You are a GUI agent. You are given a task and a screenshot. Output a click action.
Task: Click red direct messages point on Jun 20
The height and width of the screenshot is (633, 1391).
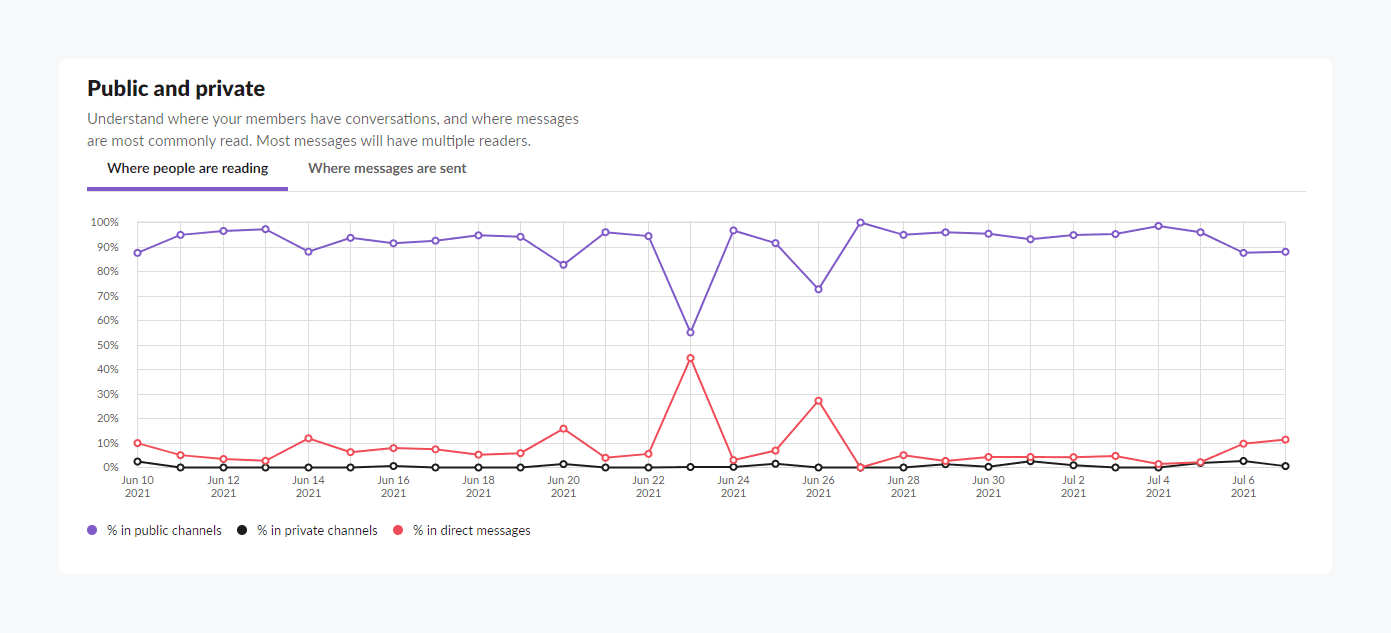point(563,429)
